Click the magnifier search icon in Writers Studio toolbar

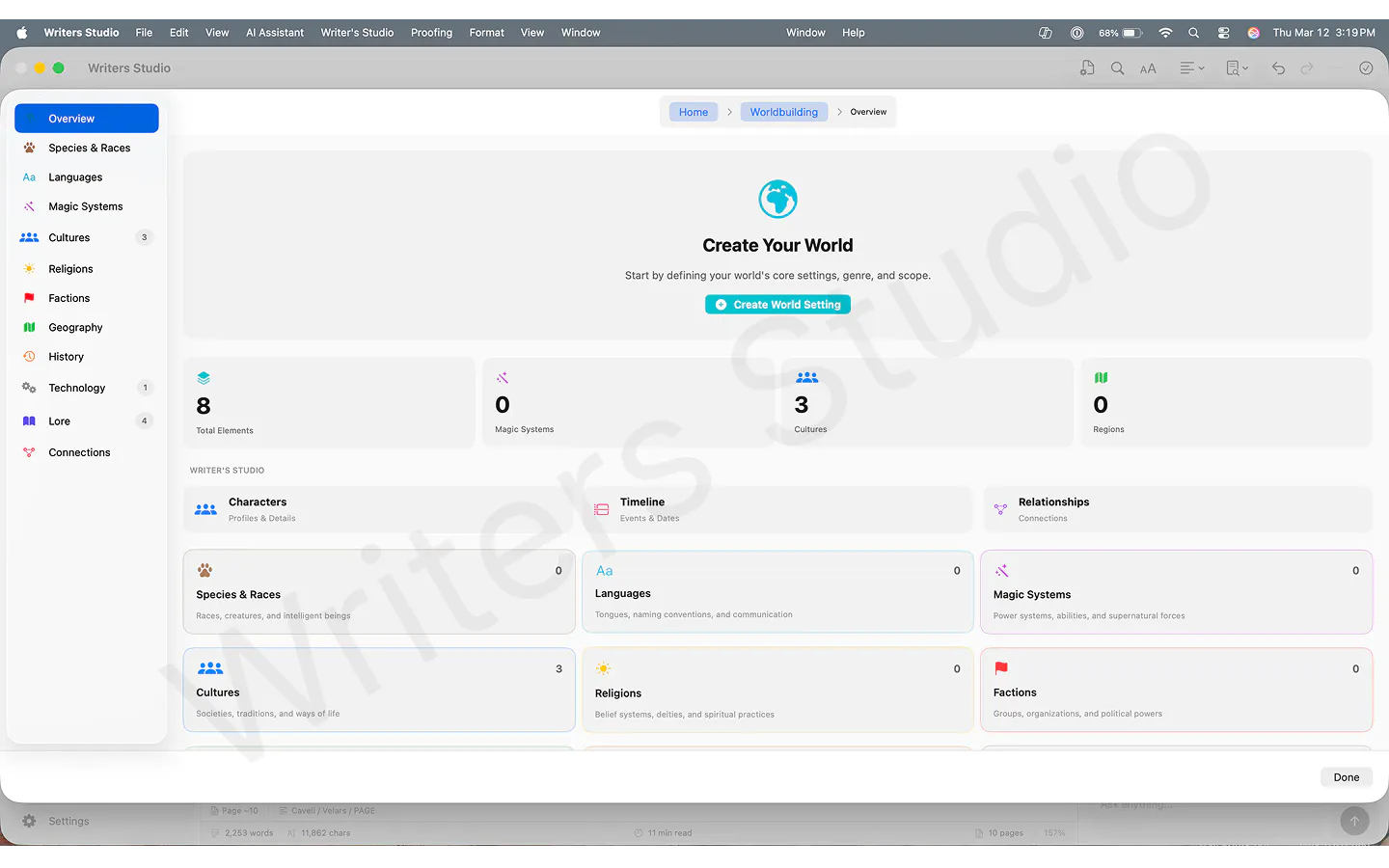point(1117,68)
